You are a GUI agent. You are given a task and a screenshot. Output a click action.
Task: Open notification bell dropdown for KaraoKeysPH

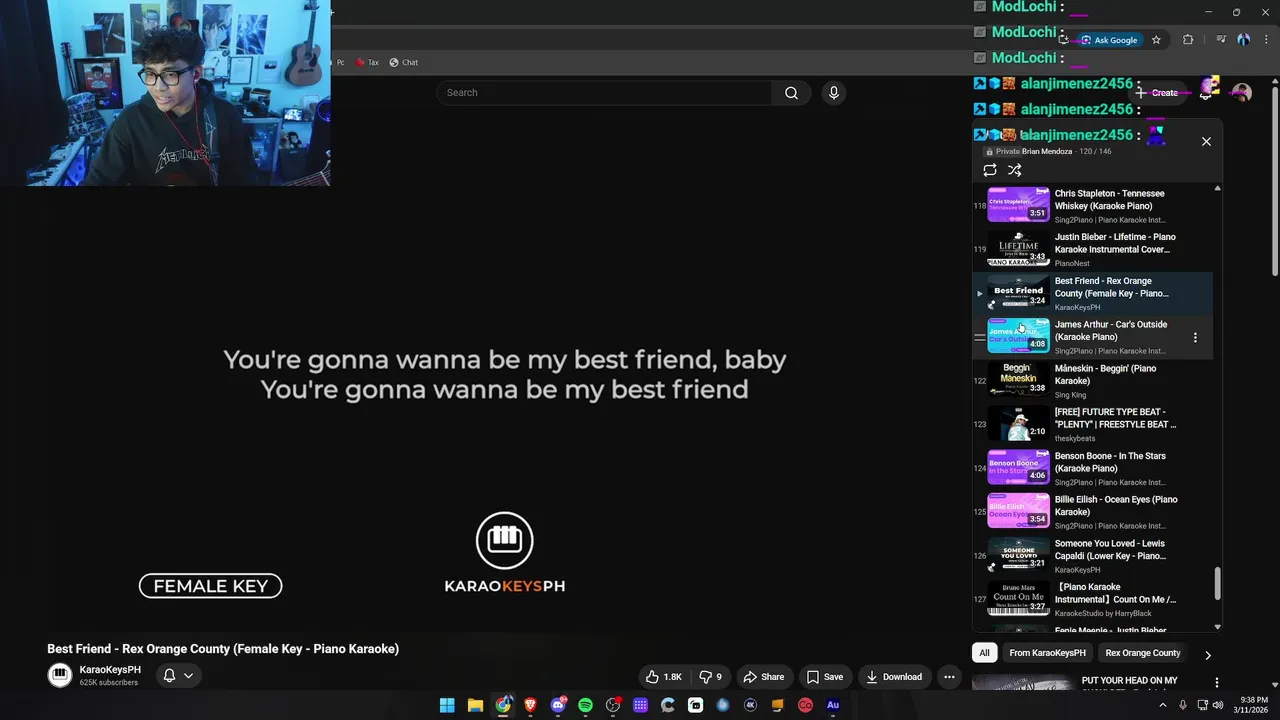[178, 676]
